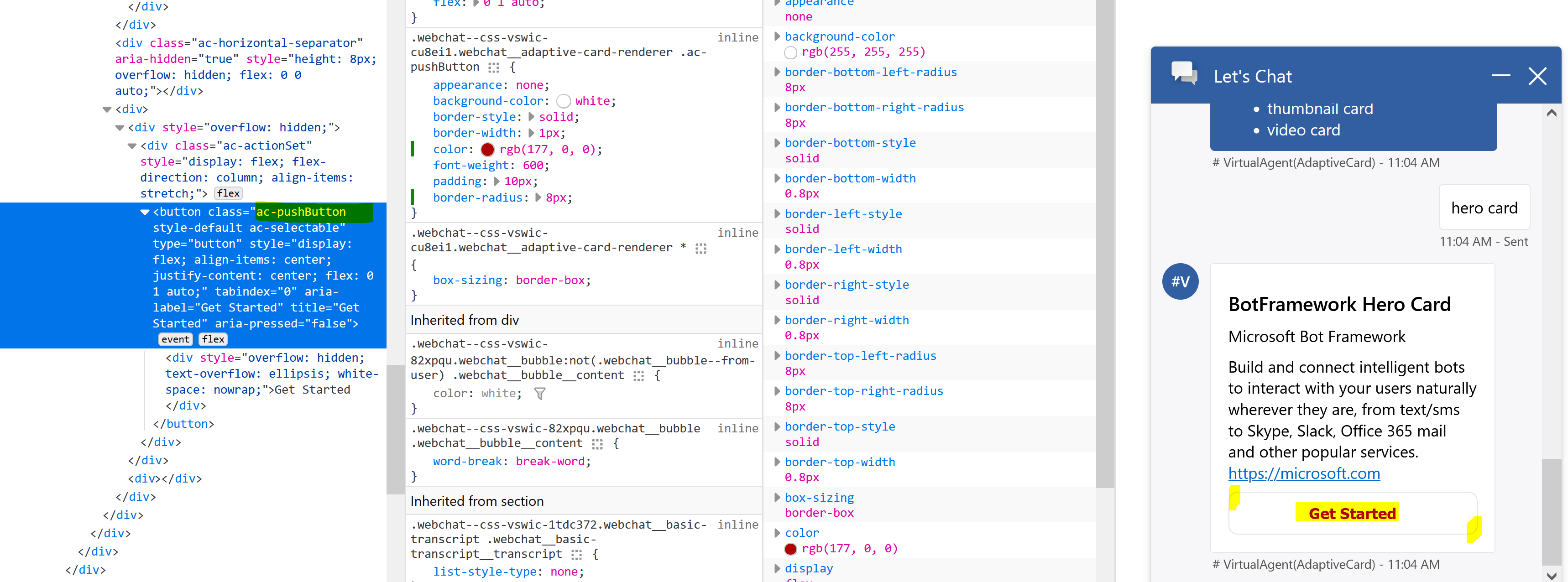
Task: Click the hero card sent message bubble
Action: [x=1484, y=208]
